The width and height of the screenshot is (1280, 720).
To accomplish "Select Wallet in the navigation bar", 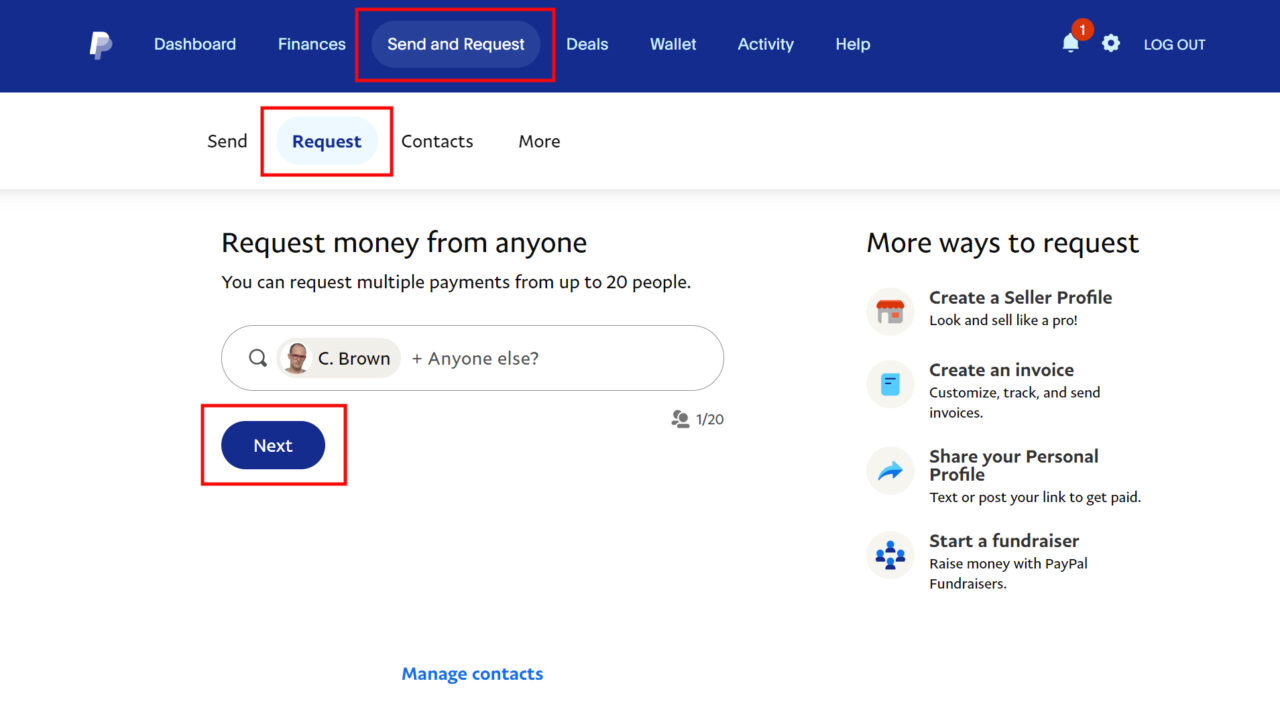I will pos(672,44).
